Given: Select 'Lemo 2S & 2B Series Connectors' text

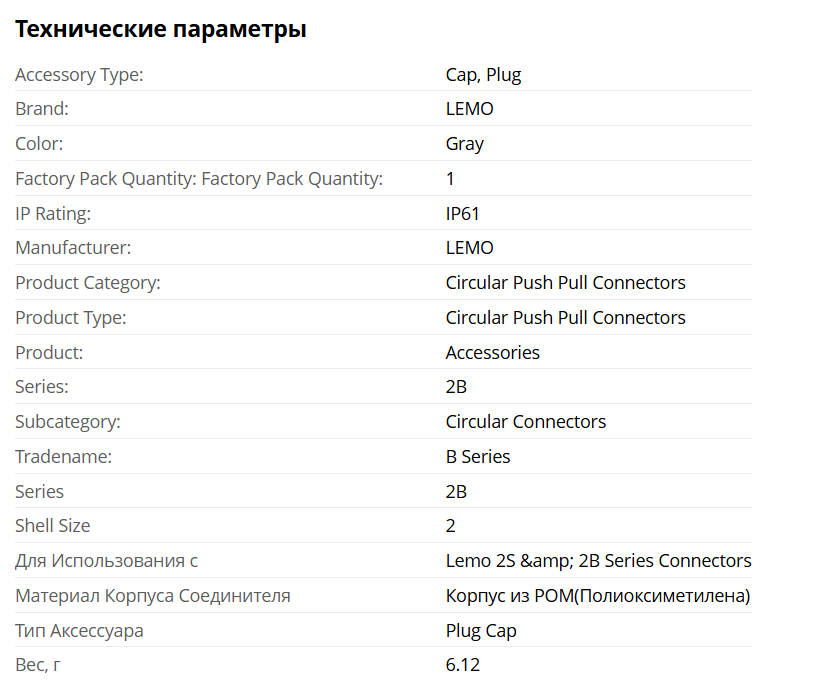Looking at the screenshot, I should 598,561.
